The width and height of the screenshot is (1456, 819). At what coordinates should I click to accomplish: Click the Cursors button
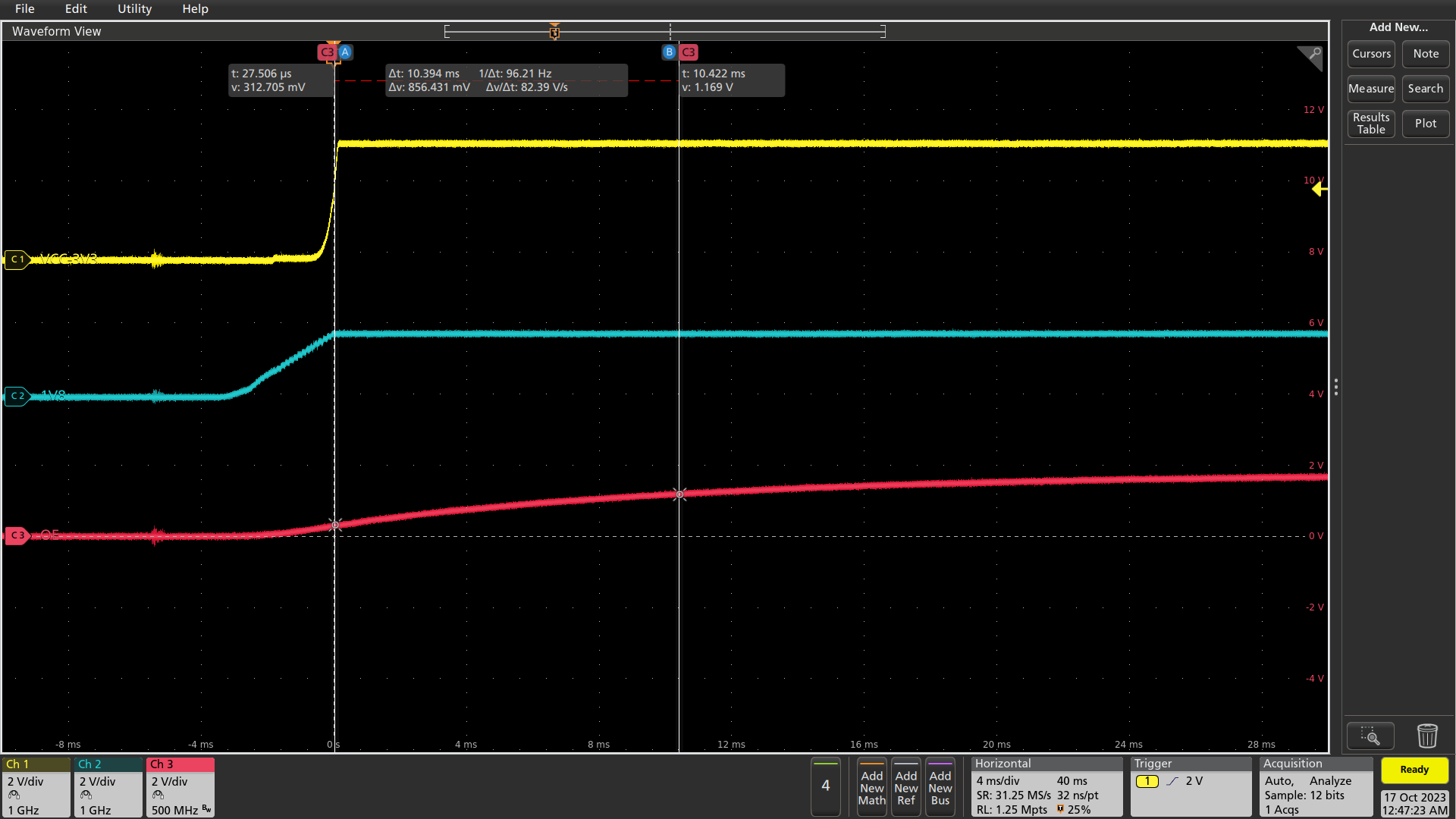(x=1371, y=54)
